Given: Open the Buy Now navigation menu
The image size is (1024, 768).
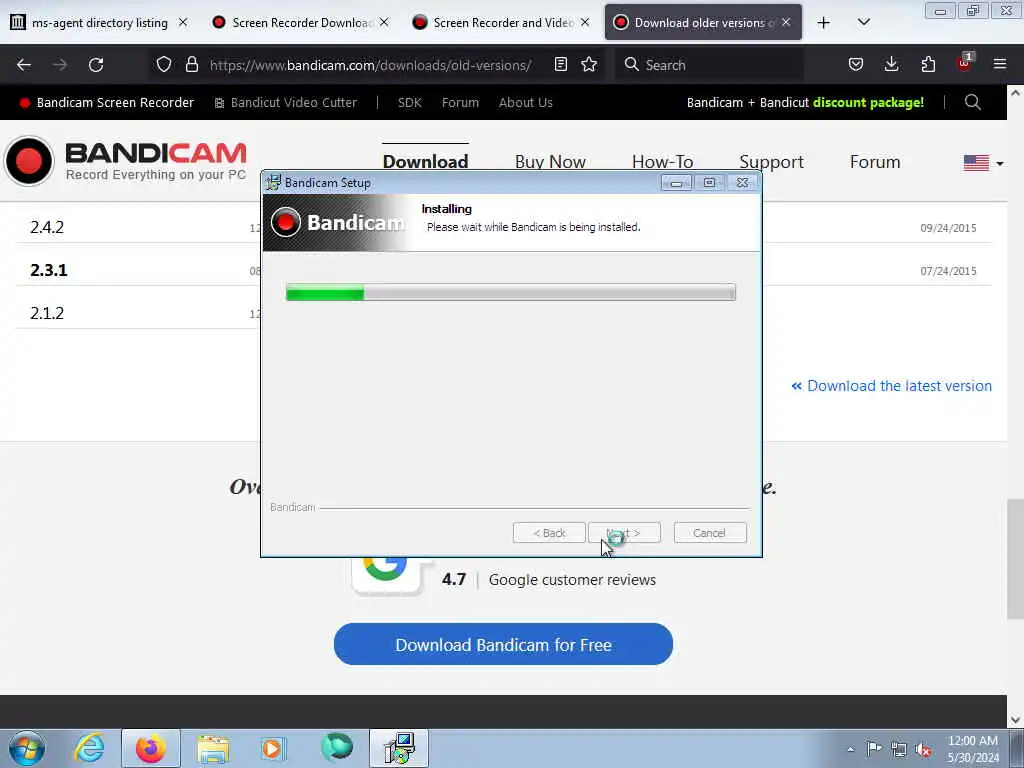Looking at the screenshot, I should tap(550, 162).
